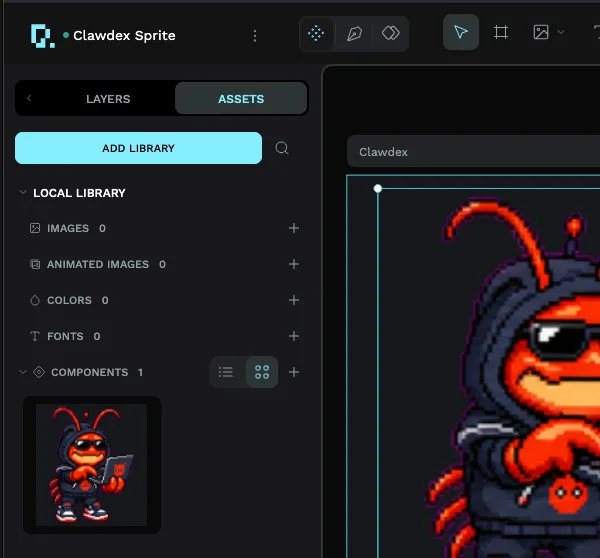This screenshot has width=600, height=558.
Task: Open the assets search icon
Action: pyautogui.click(x=282, y=148)
